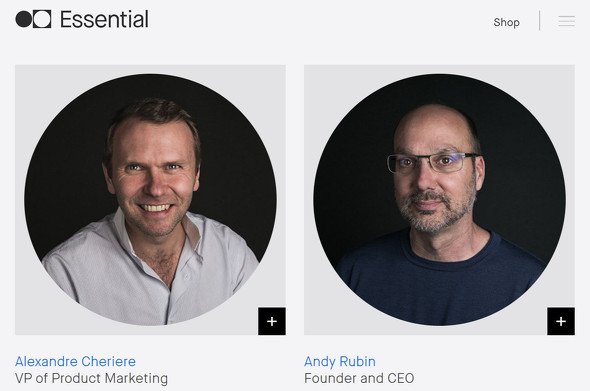Open Alexandre Cheriere's name link
Image resolution: width=590 pixels, height=391 pixels.
tap(75, 361)
